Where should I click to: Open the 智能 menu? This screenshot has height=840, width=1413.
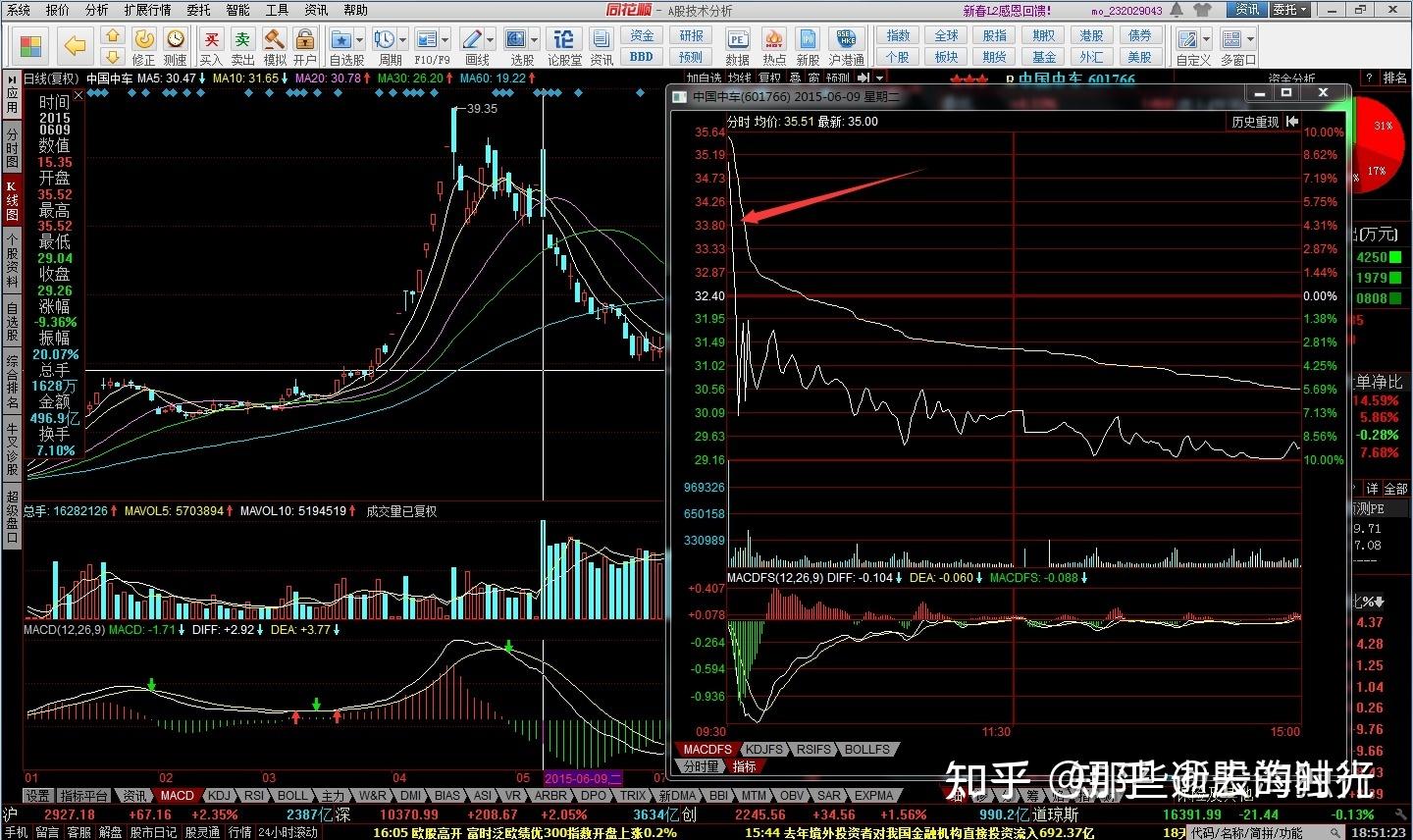point(237,10)
